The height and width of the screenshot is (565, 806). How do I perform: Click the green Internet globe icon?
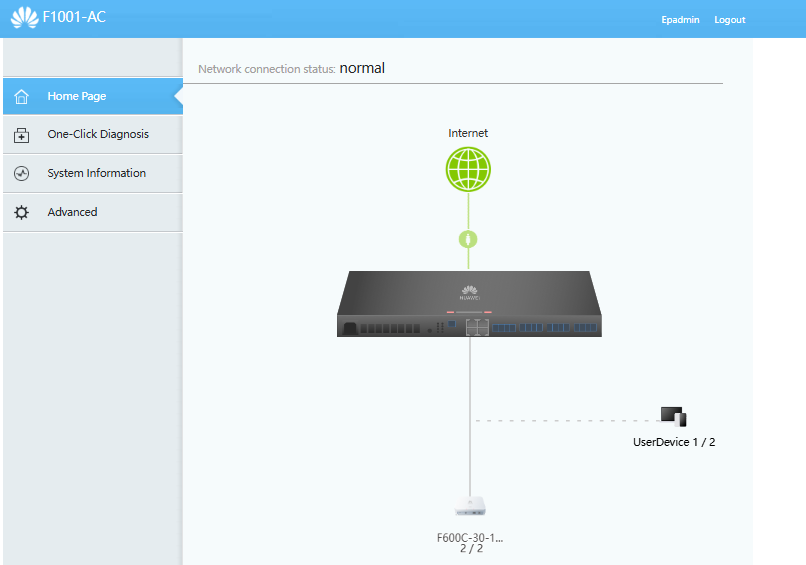(x=468, y=169)
